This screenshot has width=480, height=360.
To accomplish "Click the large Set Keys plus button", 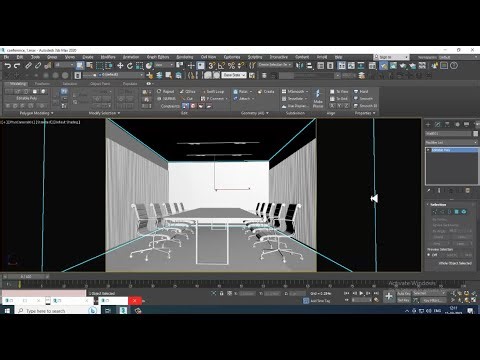I will pos(389,296).
